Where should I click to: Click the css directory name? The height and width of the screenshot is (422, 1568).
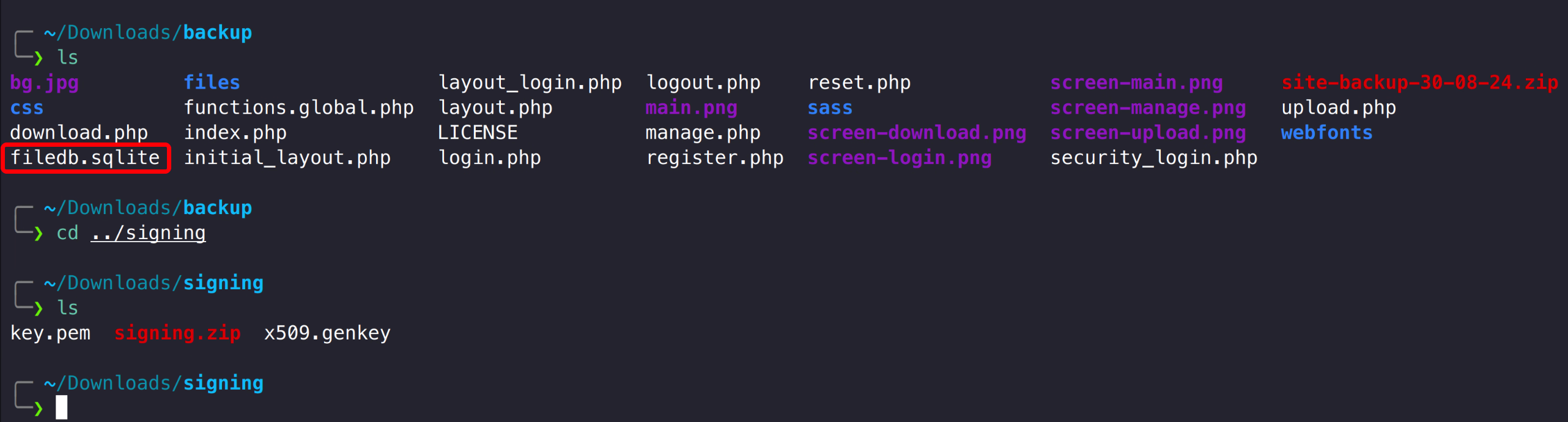(27, 108)
